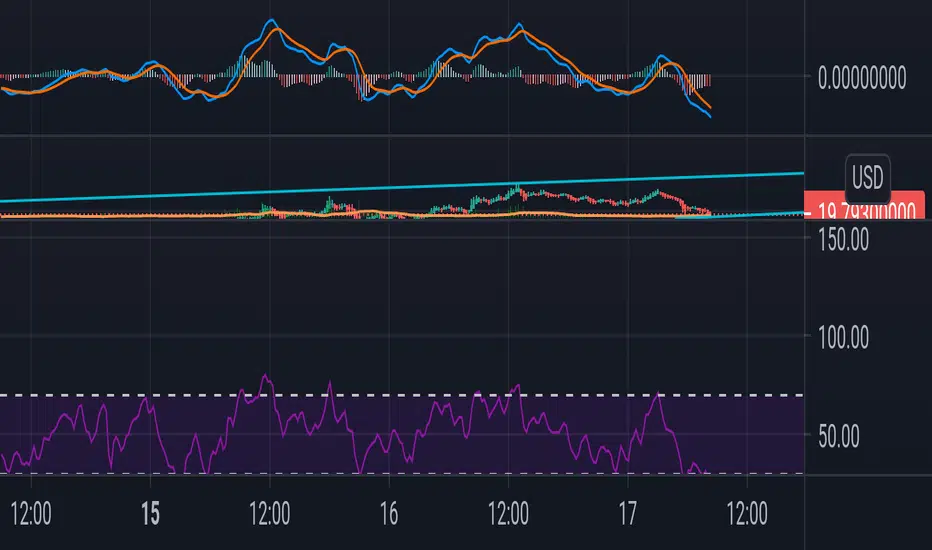Click the 50.00 RSI axis label
Screen dimensions: 932x550
tap(839, 436)
